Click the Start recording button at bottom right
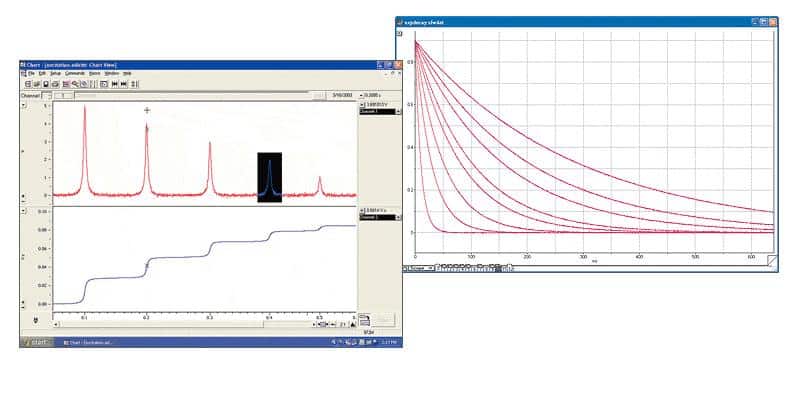Viewport: 800px width, 400px height. click(x=381, y=319)
